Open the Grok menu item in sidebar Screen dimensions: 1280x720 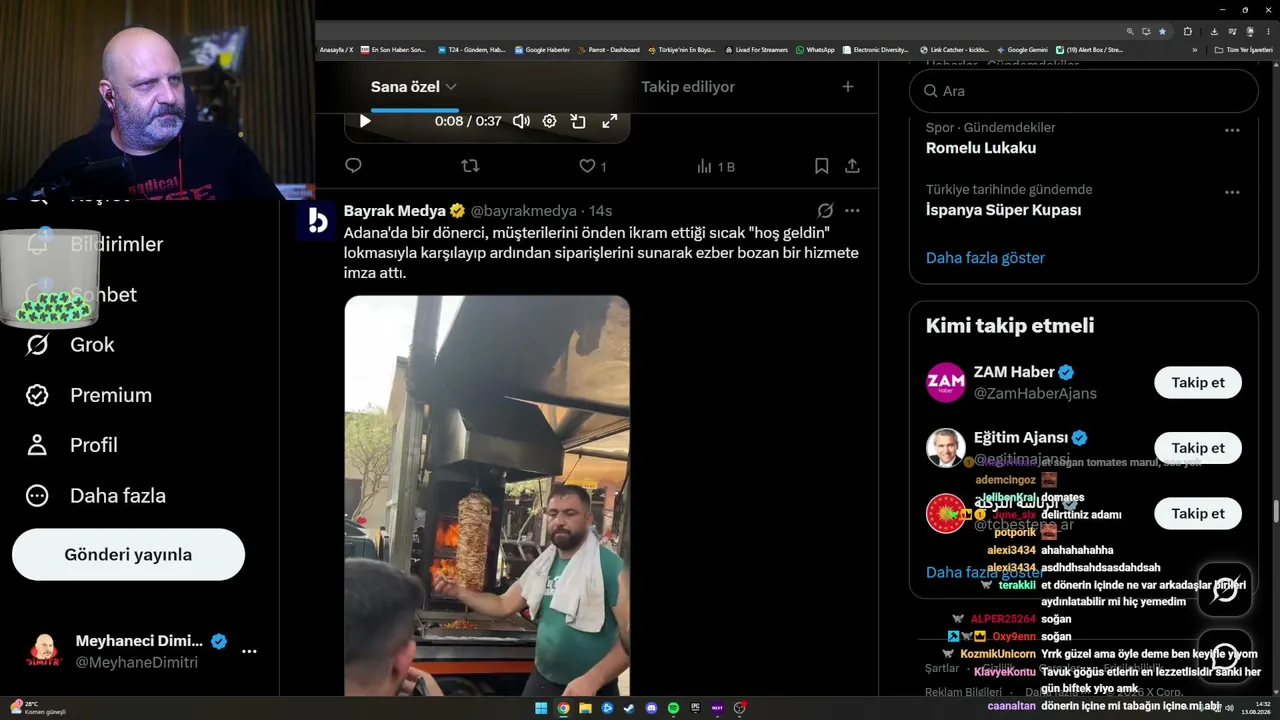70,345
